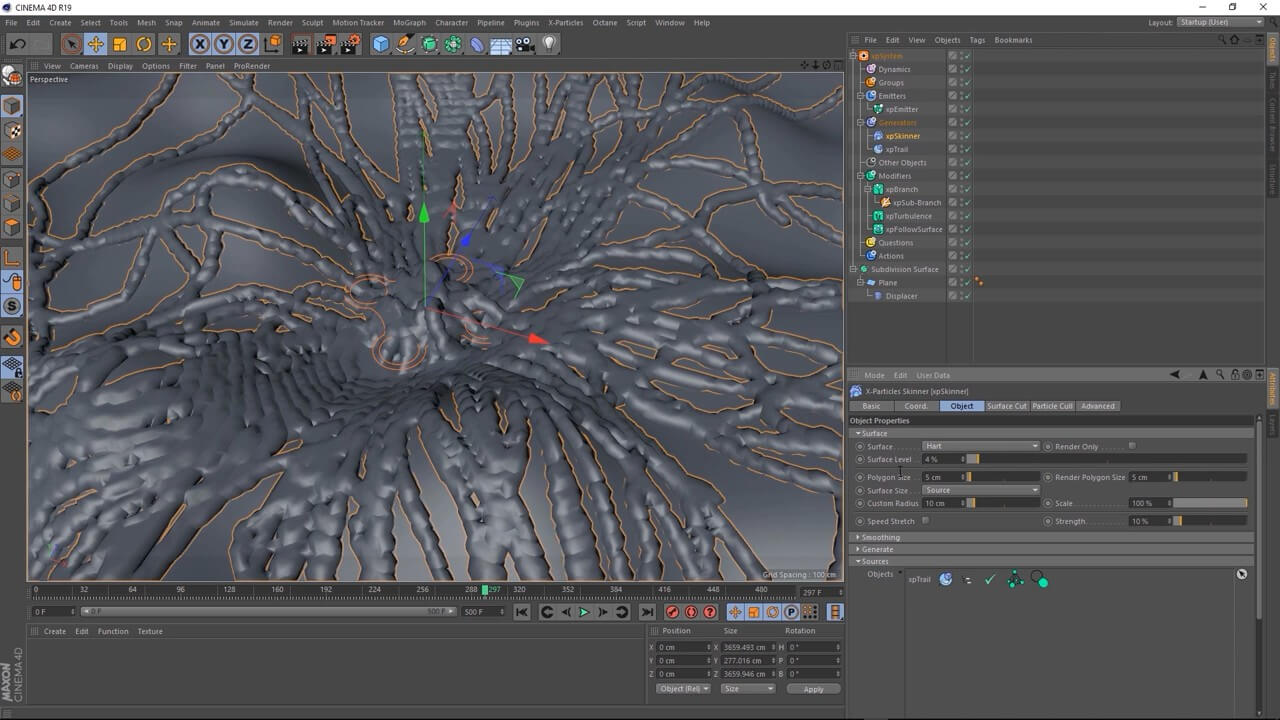Click the Undo arrow icon
The height and width of the screenshot is (720, 1280).
click(17, 44)
